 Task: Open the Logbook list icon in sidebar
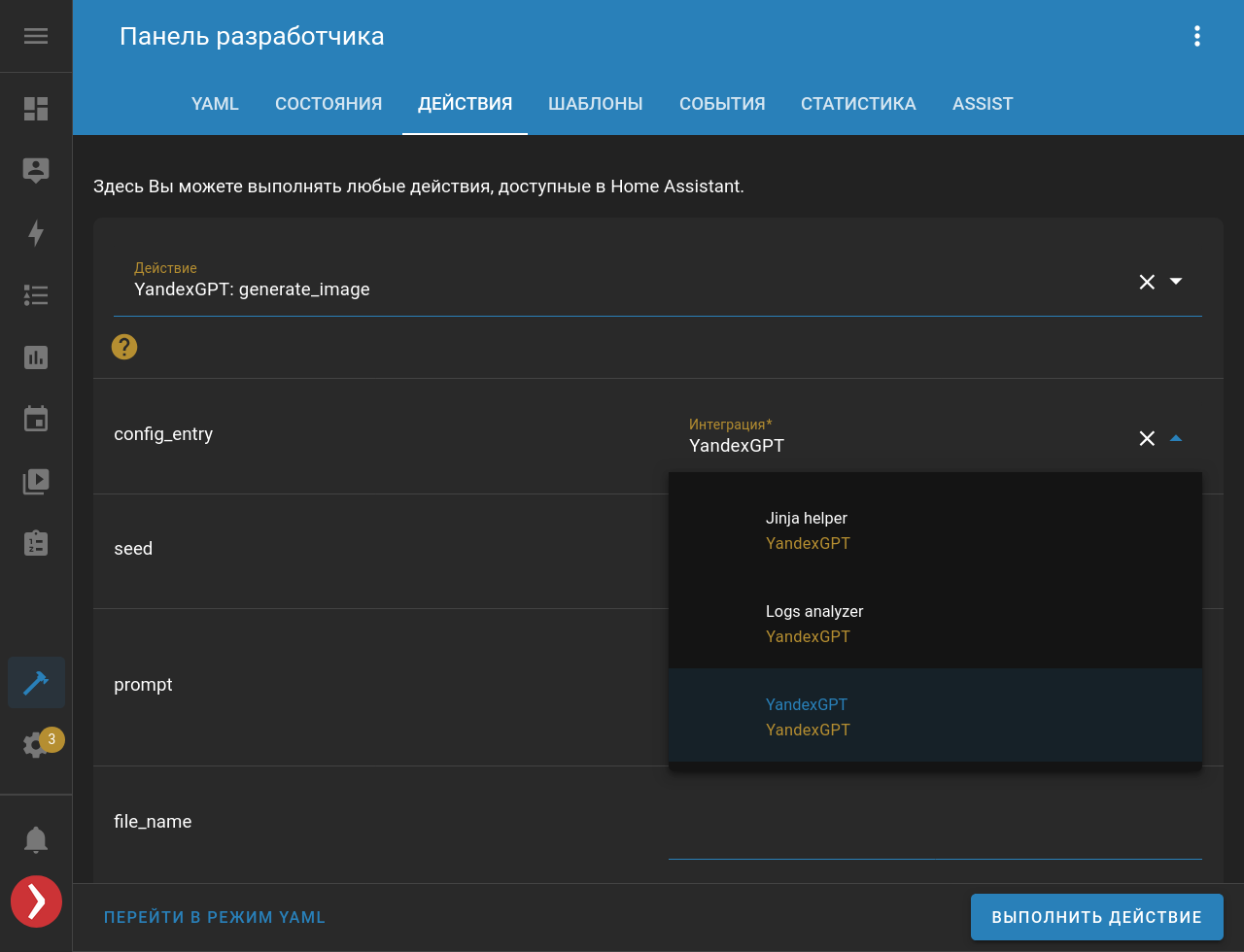[x=36, y=295]
